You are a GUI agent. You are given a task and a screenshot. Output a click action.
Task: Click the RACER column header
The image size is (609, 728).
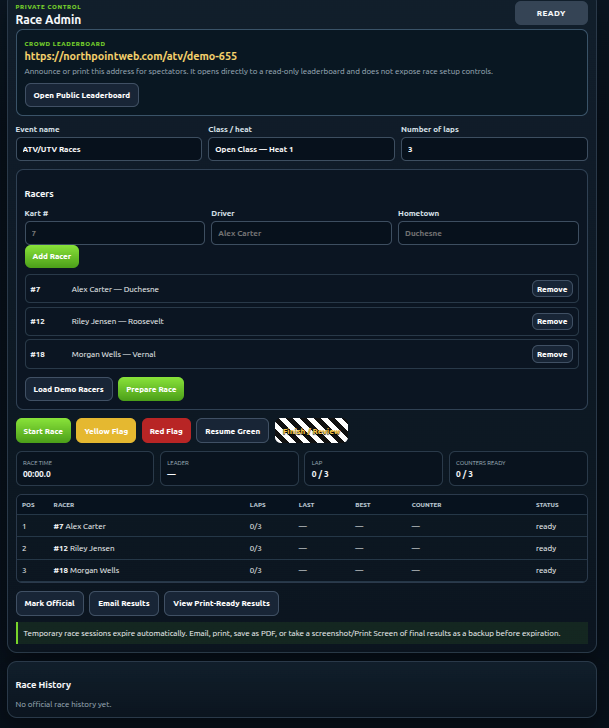pyautogui.click(x=64, y=505)
